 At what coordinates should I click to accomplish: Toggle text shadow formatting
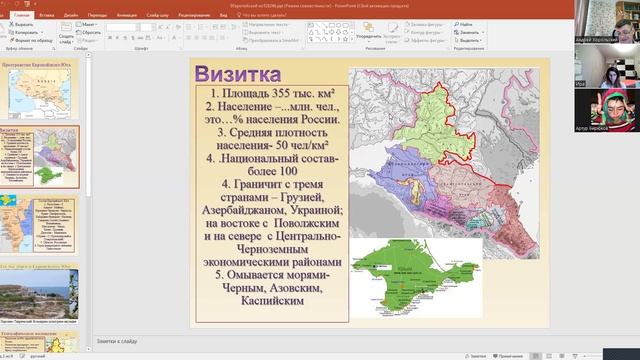tap(133, 38)
